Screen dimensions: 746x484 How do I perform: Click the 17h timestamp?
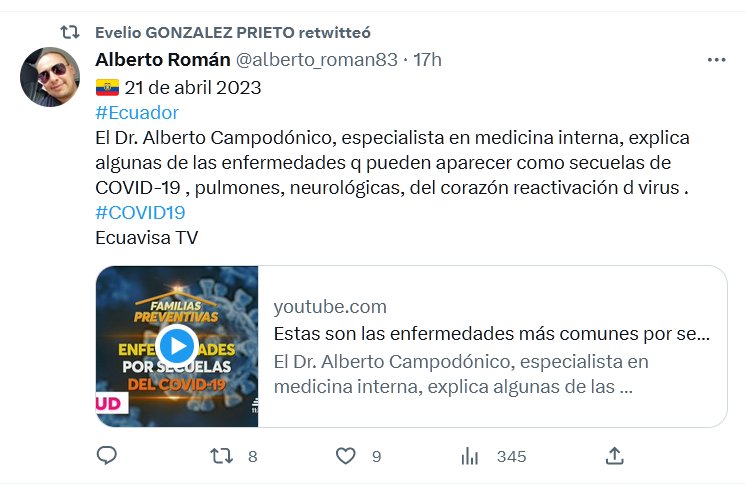[427, 60]
